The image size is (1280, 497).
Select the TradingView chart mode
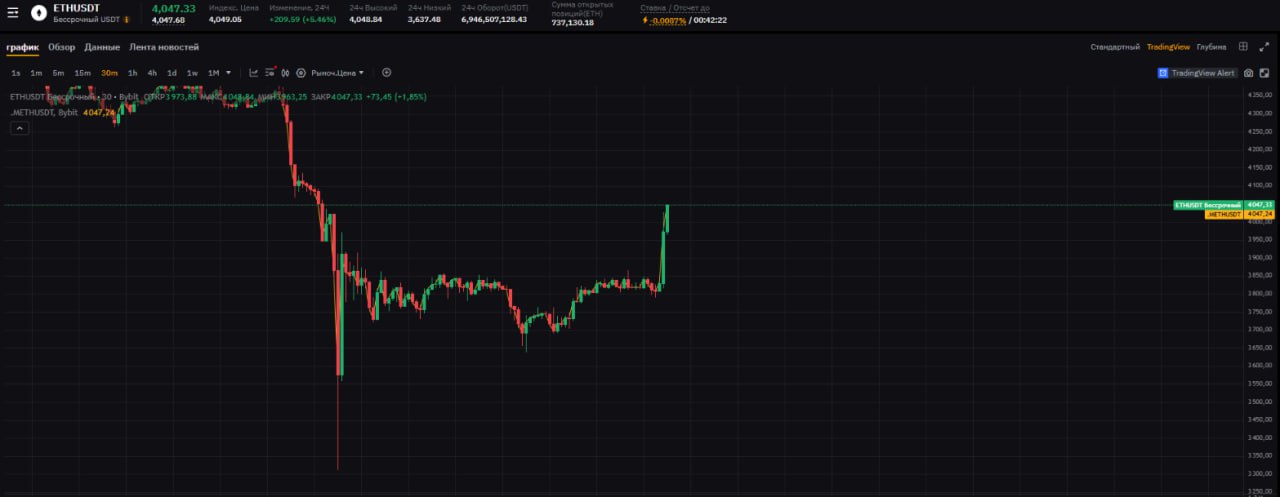click(x=1168, y=47)
